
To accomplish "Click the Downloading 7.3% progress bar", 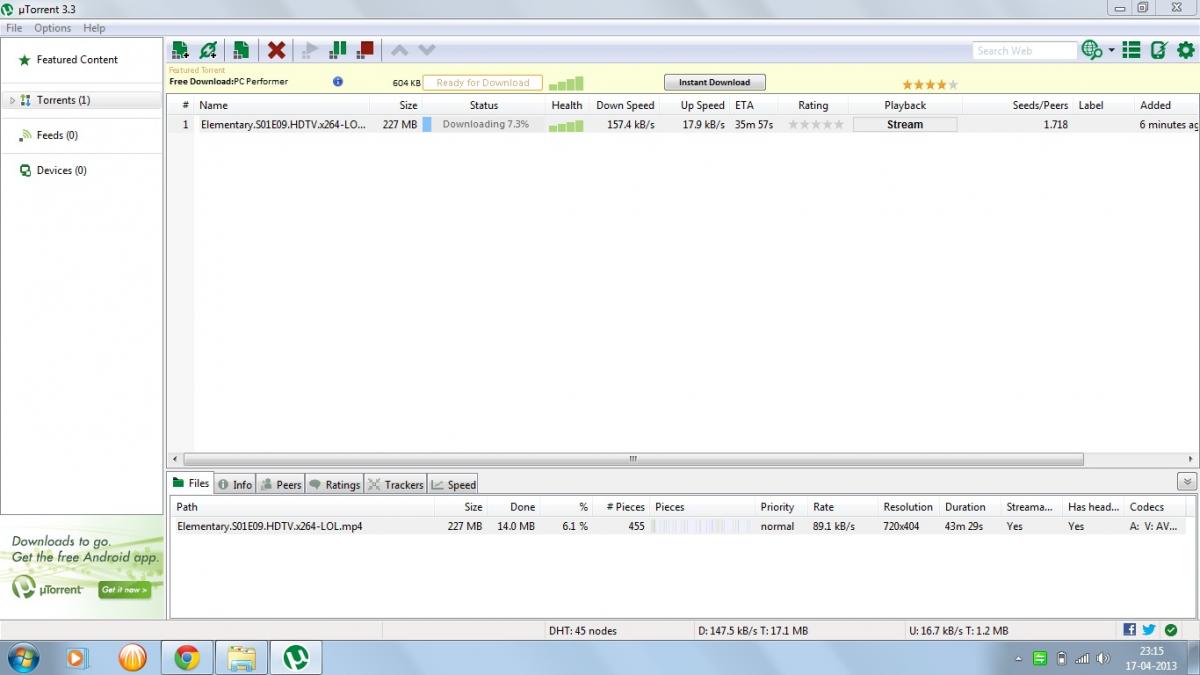I will click(x=485, y=125).
